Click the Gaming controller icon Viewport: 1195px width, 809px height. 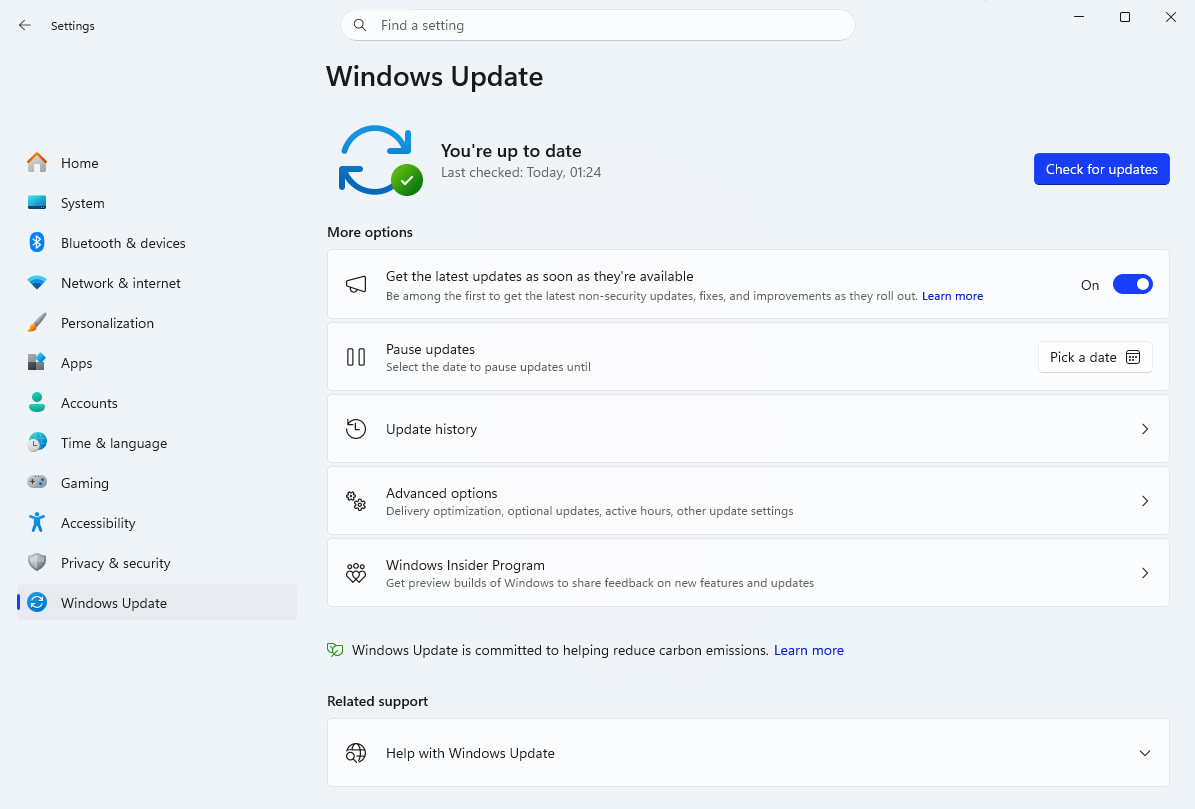coord(37,482)
